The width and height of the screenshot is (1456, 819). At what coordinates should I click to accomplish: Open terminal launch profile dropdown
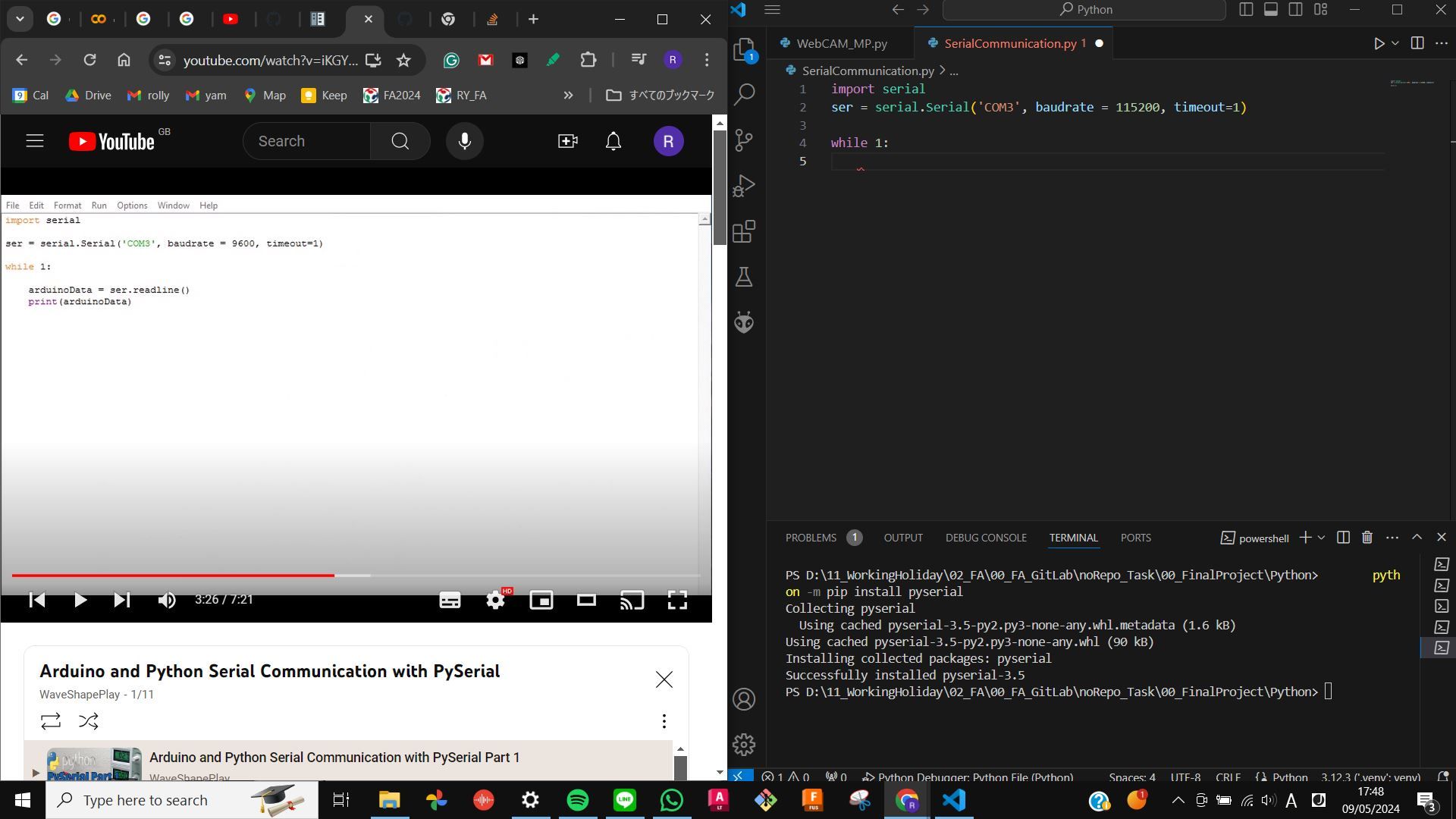pyautogui.click(x=1322, y=538)
